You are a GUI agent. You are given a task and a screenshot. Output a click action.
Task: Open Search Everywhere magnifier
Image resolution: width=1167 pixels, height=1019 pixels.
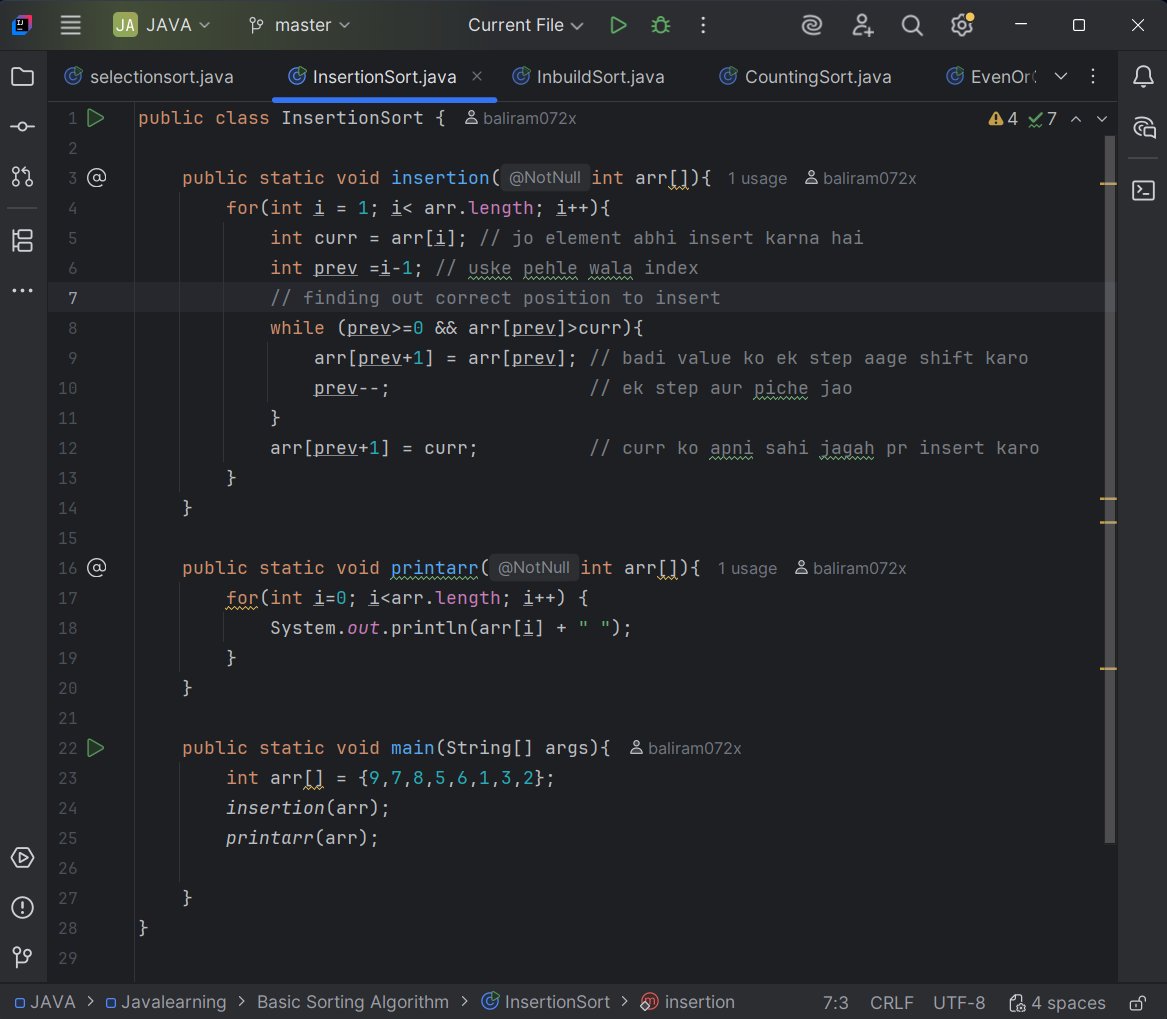(x=912, y=25)
